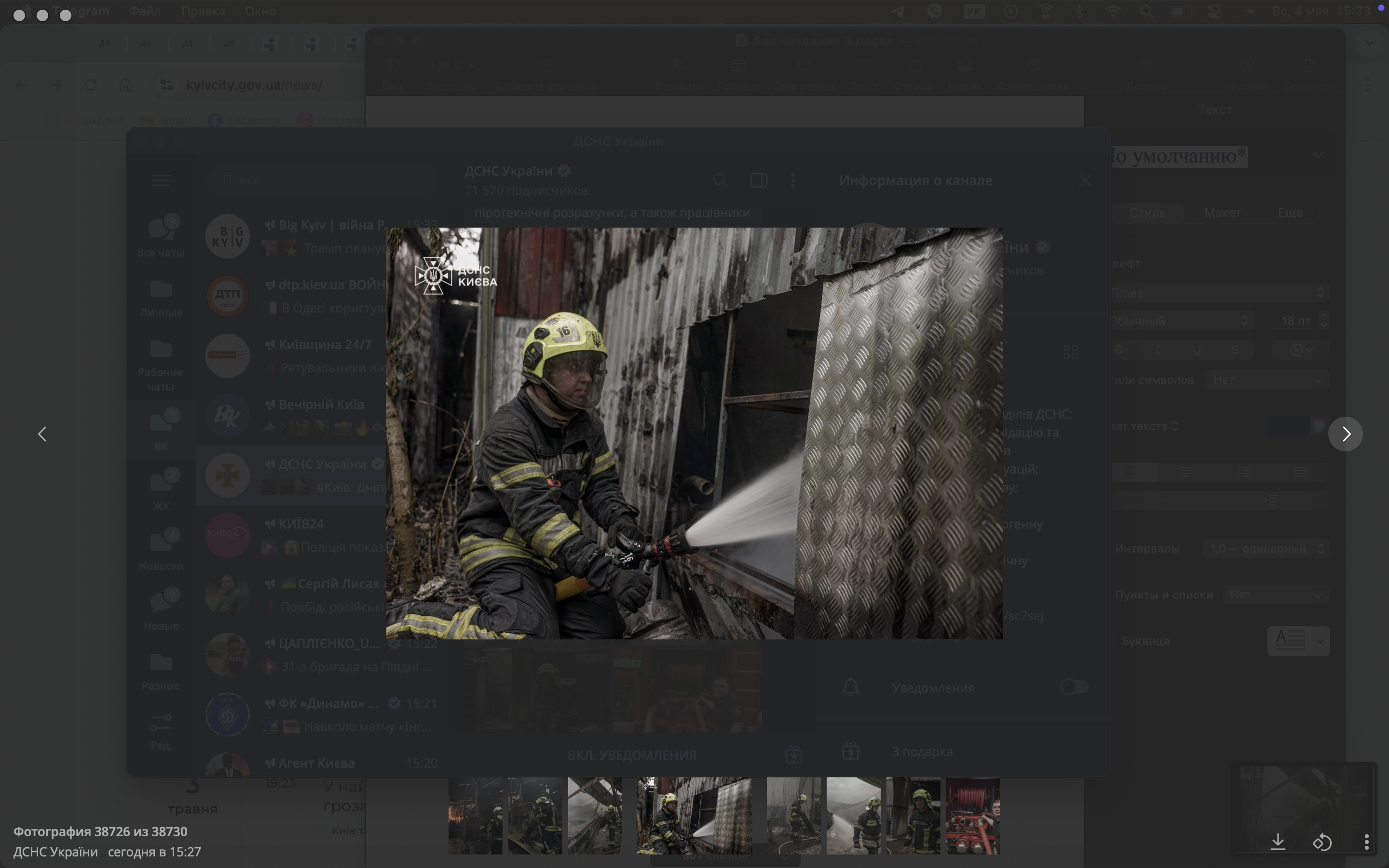The height and width of the screenshot is (868, 1389).
Task: Open the Окно menu
Action: 260,11
